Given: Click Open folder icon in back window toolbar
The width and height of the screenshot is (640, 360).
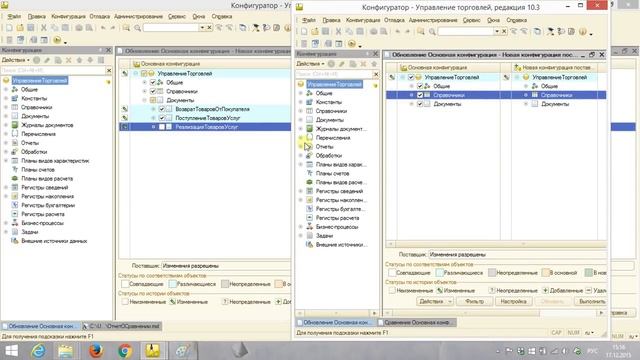Looking at the screenshot, I should point(20,28).
